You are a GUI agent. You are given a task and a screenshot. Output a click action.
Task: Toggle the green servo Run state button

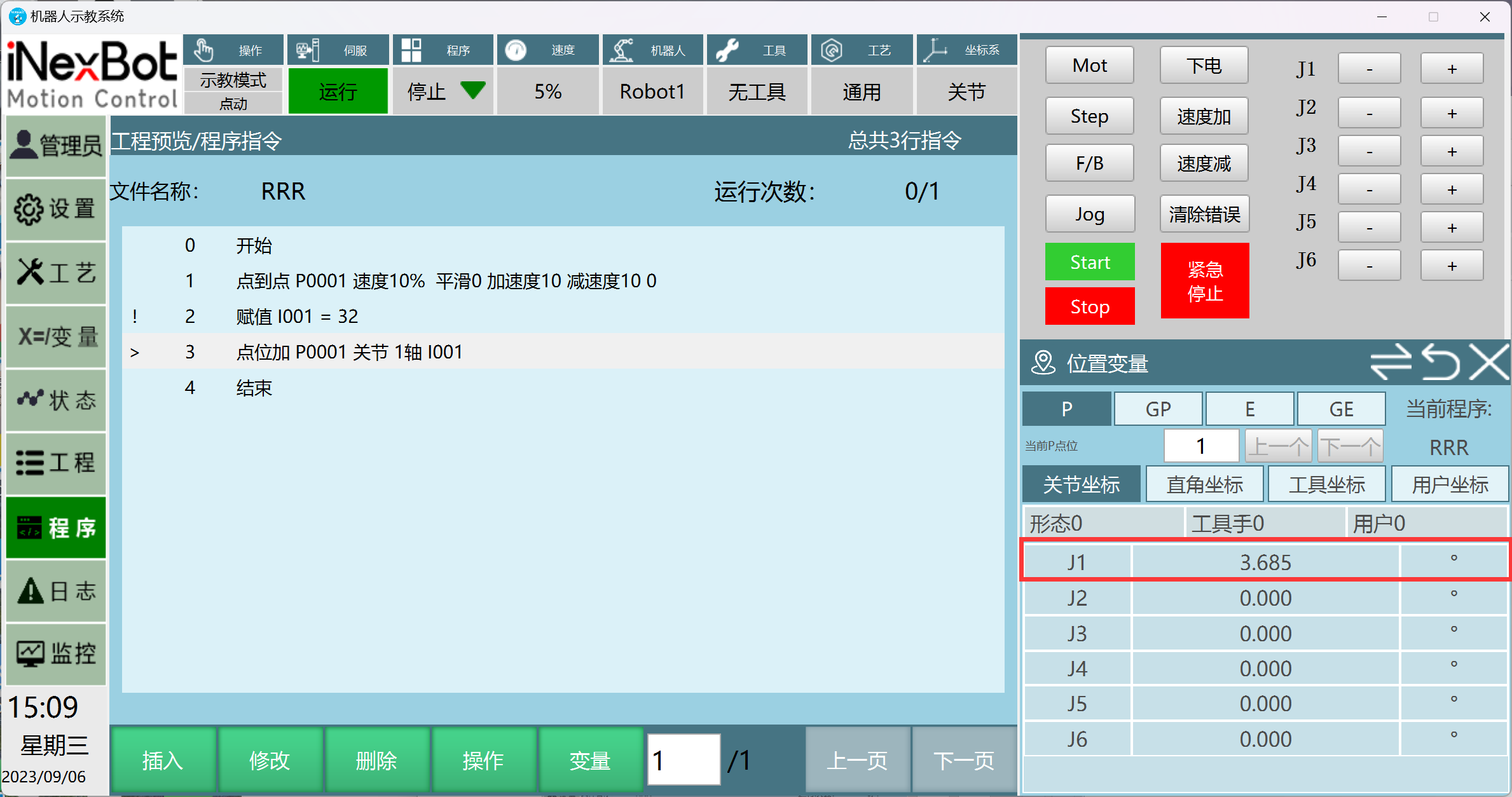(x=338, y=92)
